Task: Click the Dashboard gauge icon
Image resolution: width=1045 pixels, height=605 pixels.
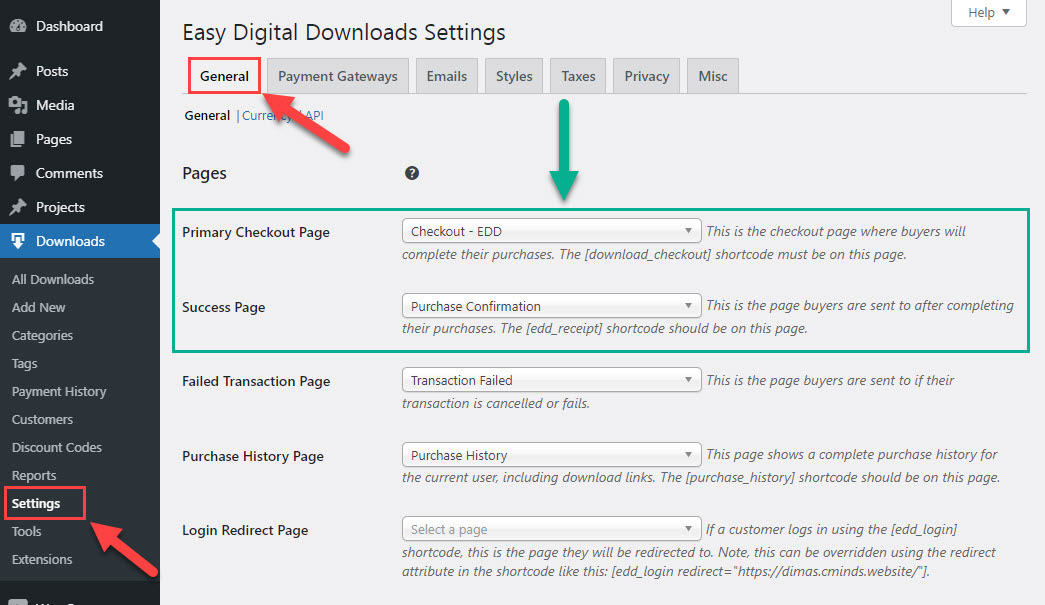Action: click(18, 26)
